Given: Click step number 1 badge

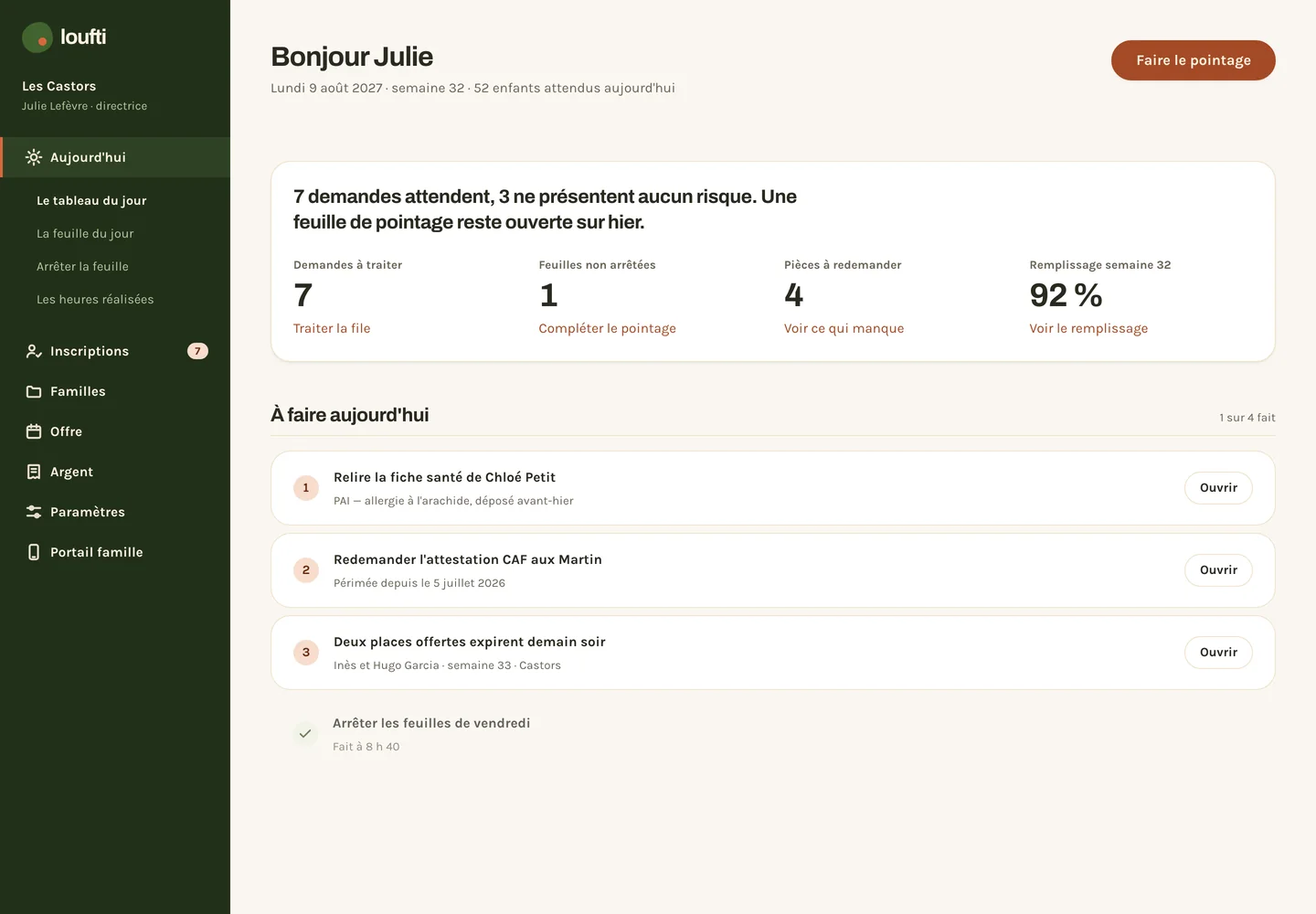Looking at the screenshot, I should click(306, 488).
